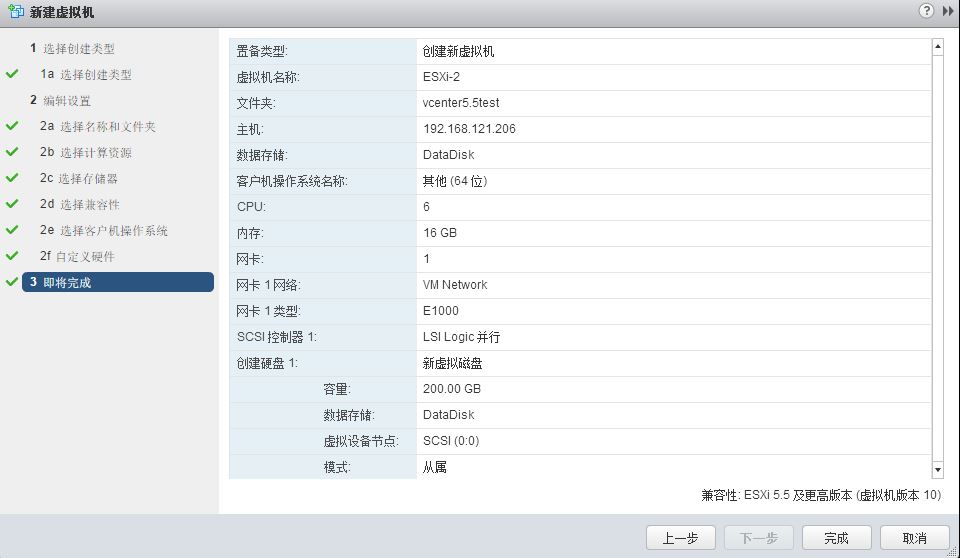Select SCSI controller value LSI Logic 并行
The height and width of the screenshot is (558, 960).
click(x=461, y=337)
